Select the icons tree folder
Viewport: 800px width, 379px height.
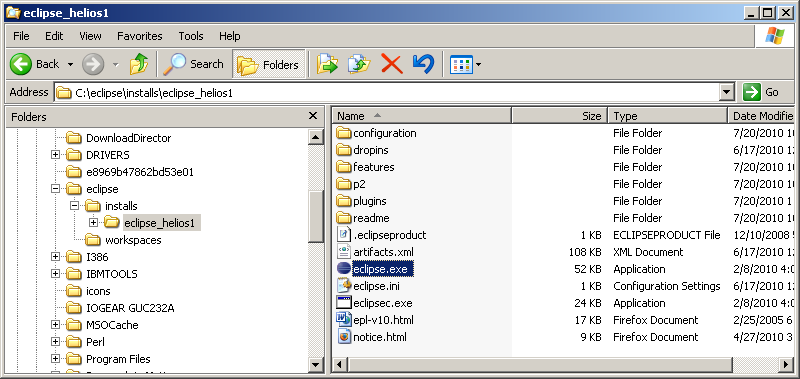[98, 291]
